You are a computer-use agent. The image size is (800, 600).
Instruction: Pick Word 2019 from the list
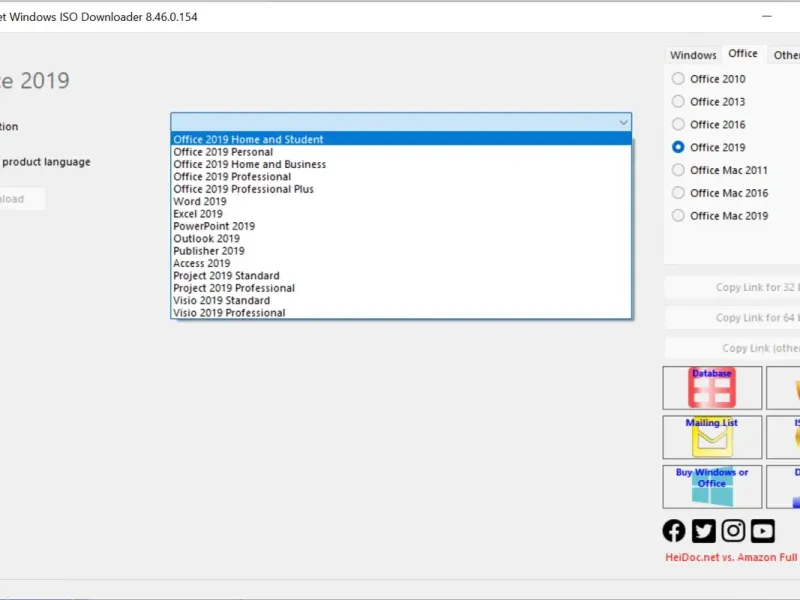(x=401, y=202)
